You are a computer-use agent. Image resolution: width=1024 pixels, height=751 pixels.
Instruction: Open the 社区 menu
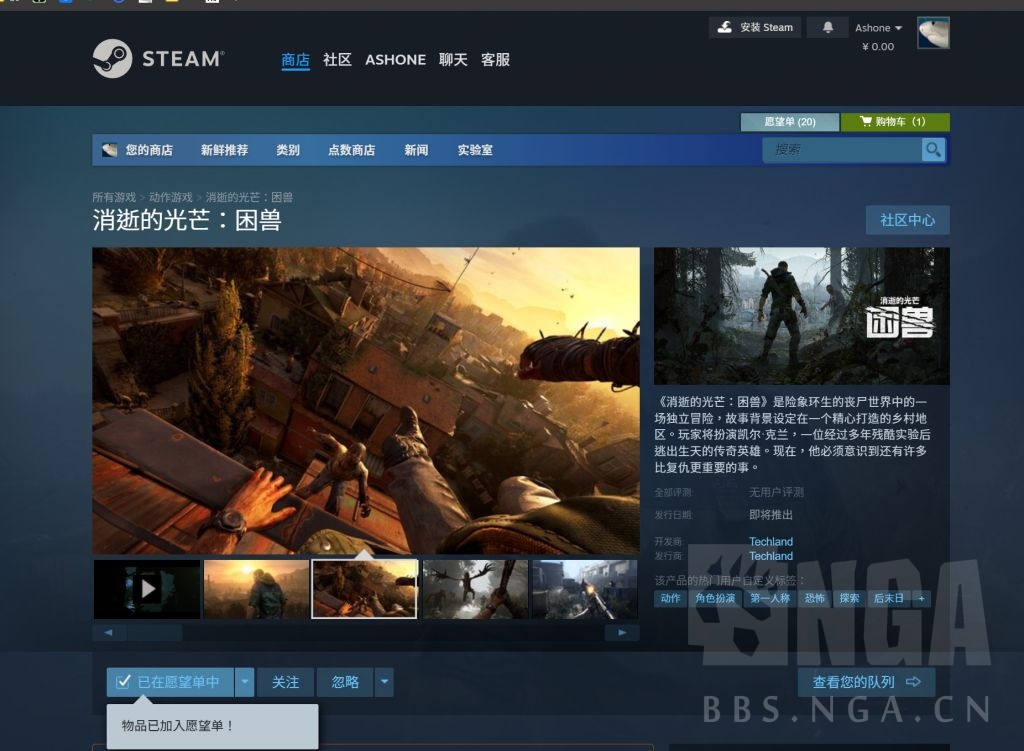tap(337, 59)
